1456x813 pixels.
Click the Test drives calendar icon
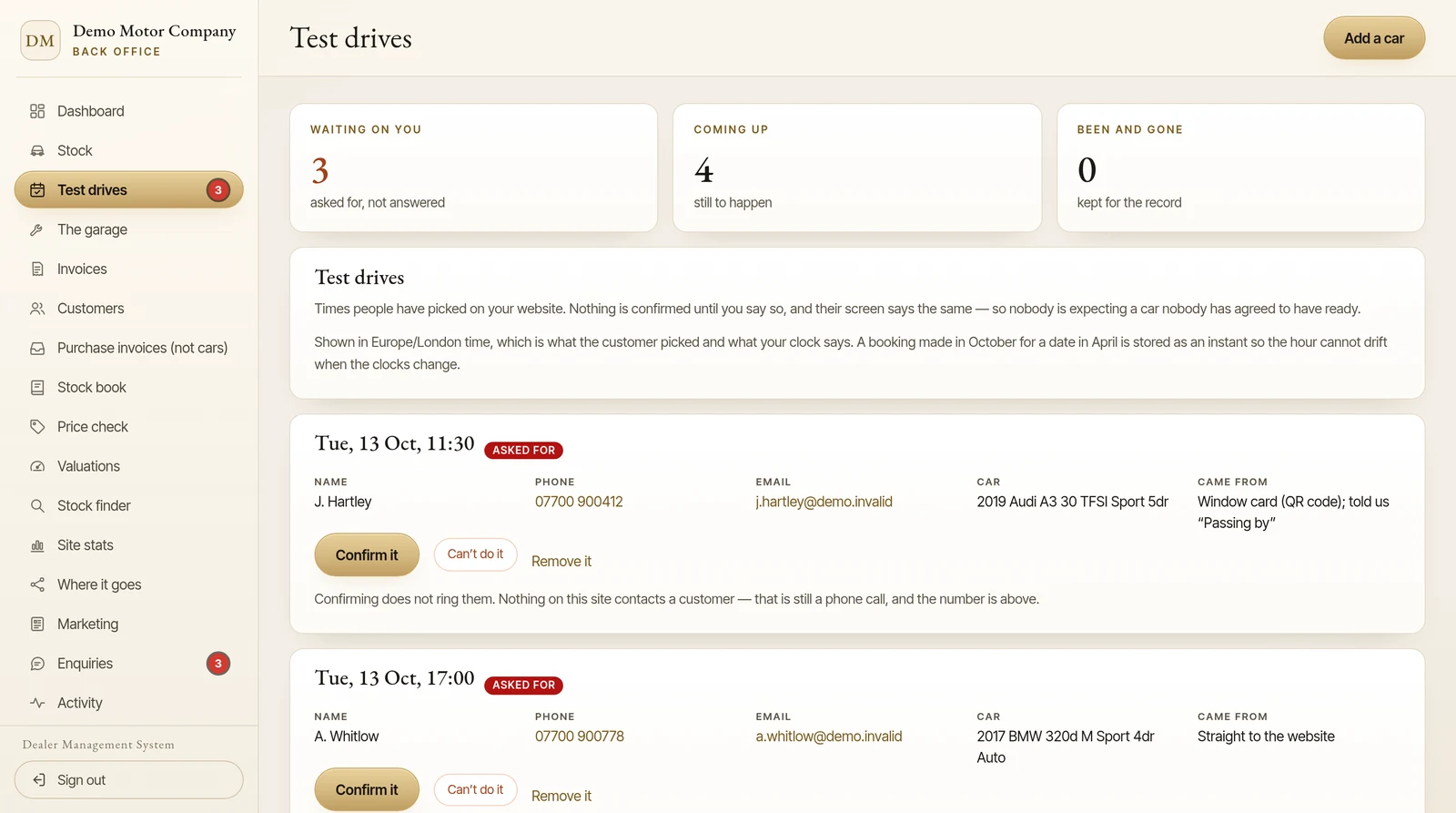tap(37, 189)
